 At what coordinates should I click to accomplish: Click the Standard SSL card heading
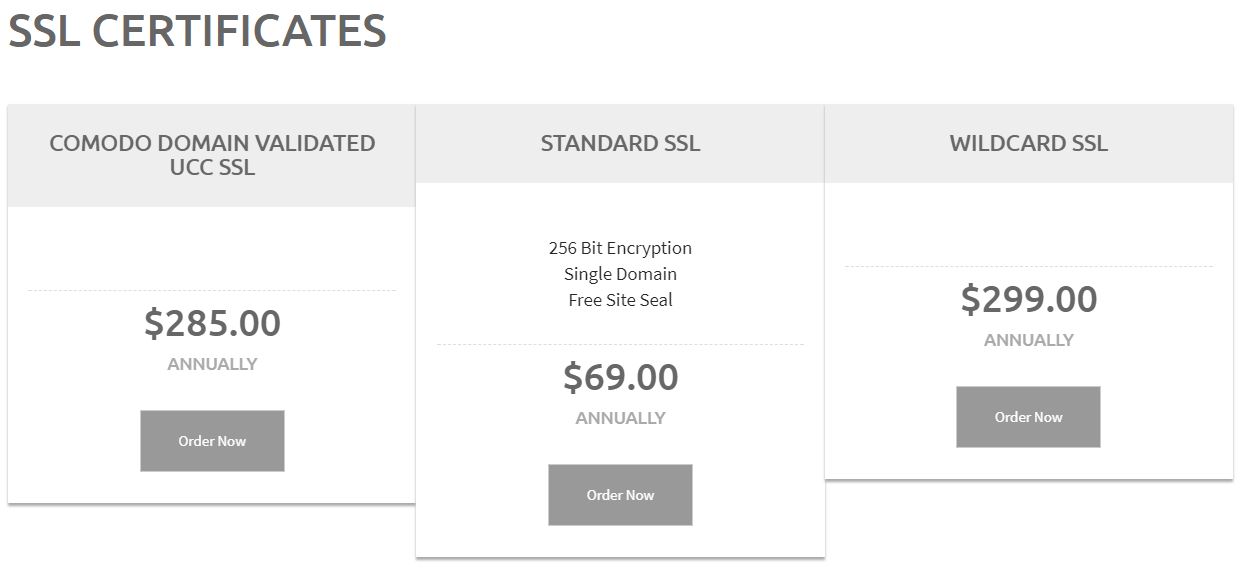[620, 143]
